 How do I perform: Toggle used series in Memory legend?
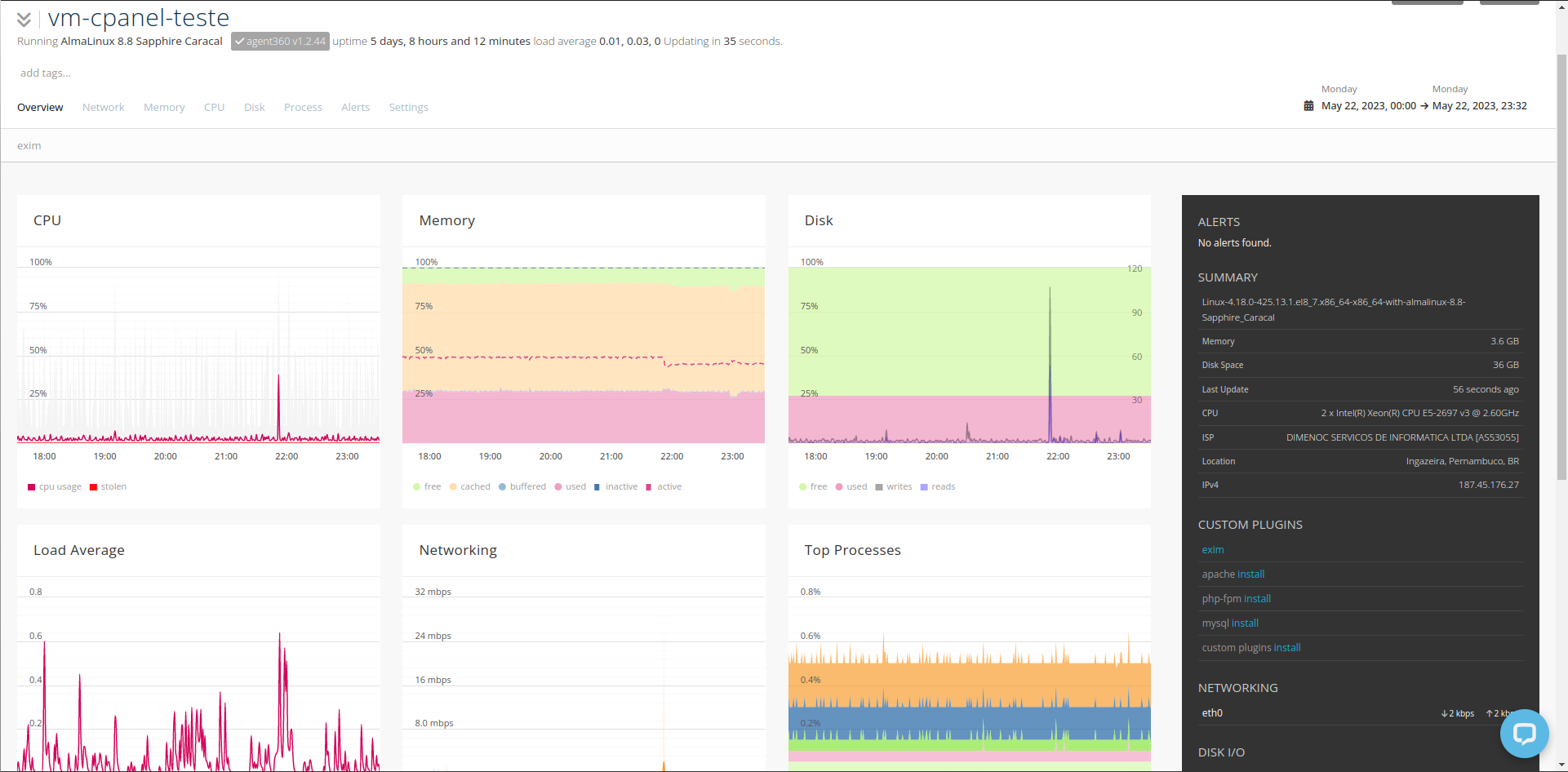571,487
